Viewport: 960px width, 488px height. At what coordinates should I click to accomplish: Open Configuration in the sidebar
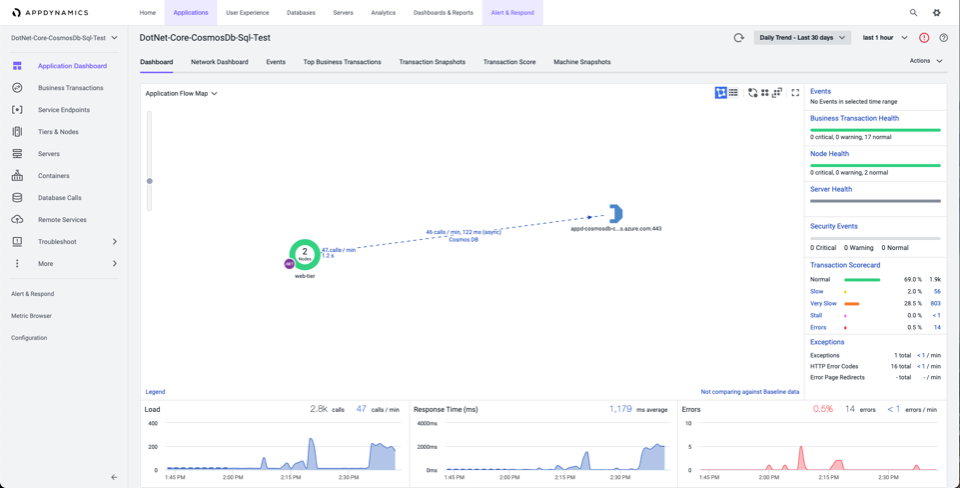coord(29,338)
